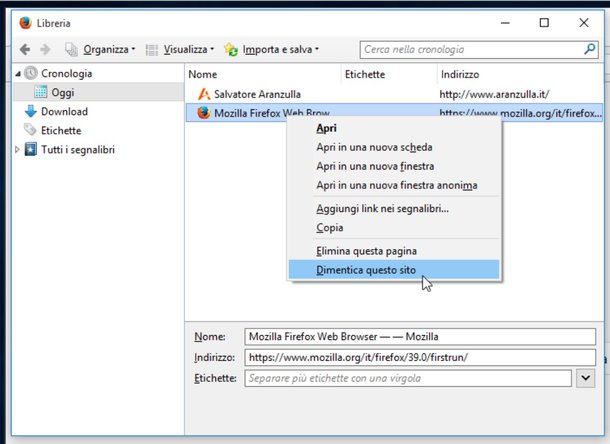The height and width of the screenshot is (444, 610).
Task: Select the Salvatore Aranzulla history entry
Action: (x=257, y=94)
